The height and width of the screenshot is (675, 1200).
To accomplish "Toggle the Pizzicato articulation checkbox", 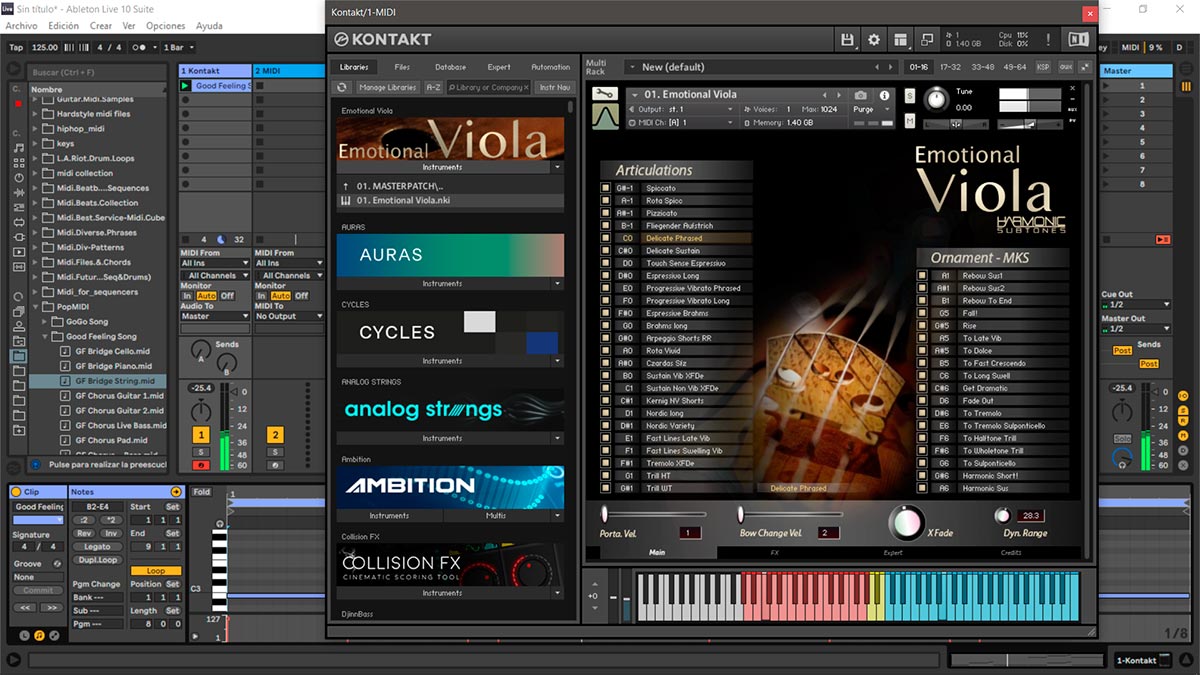I will (x=605, y=213).
